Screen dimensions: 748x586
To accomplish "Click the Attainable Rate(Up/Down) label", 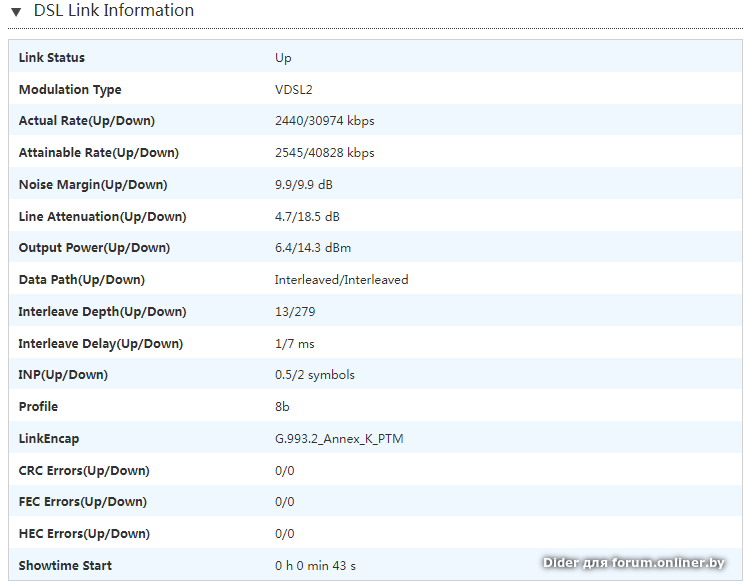I will [98, 153].
